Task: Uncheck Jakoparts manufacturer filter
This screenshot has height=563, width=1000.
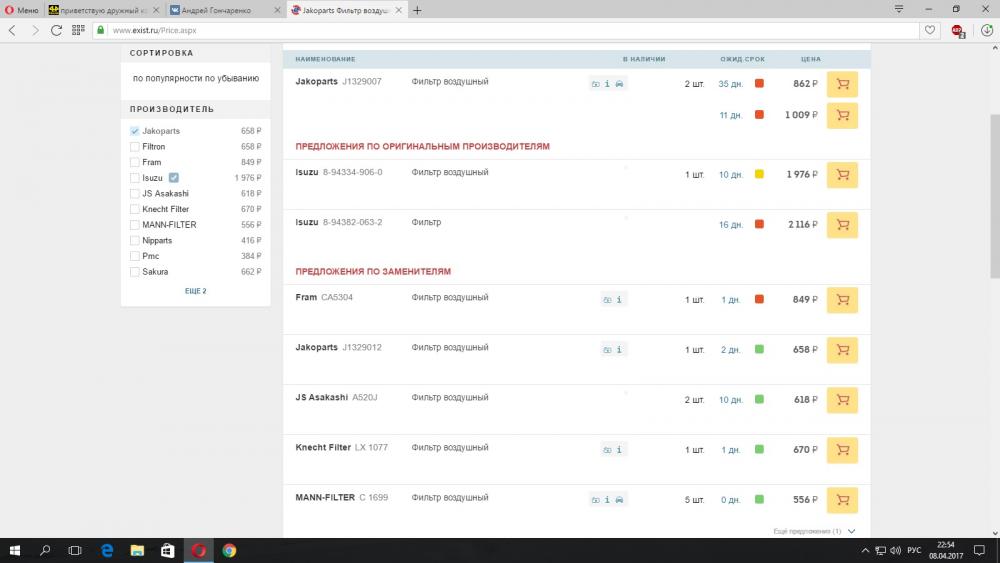Action: tap(135, 131)
